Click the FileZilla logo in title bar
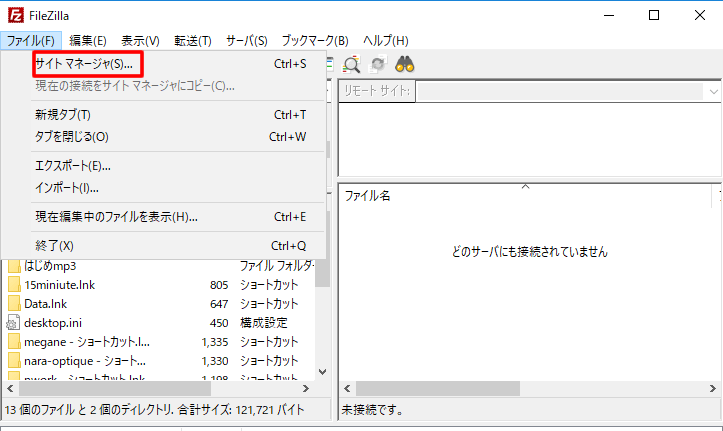The height and width of the screenshot is (431, 723). (14, 15)
